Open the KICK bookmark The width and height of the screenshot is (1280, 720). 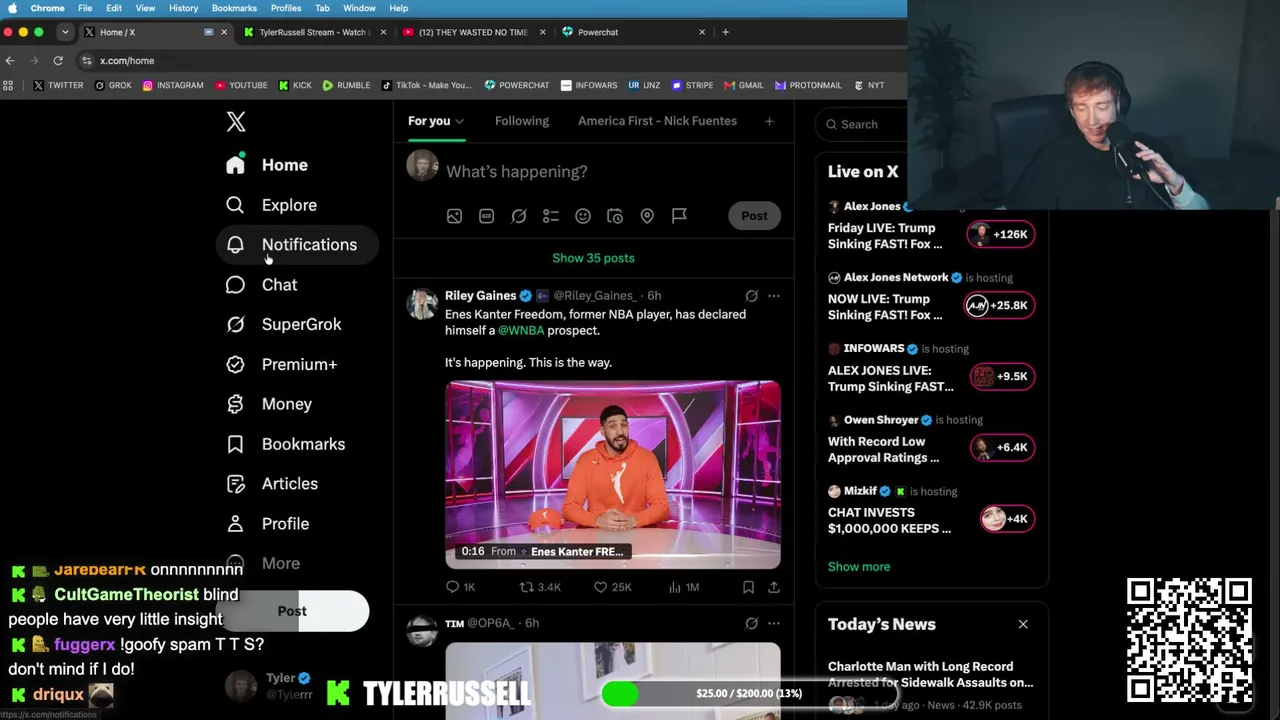pyautogui.click(x=295, y=86)
